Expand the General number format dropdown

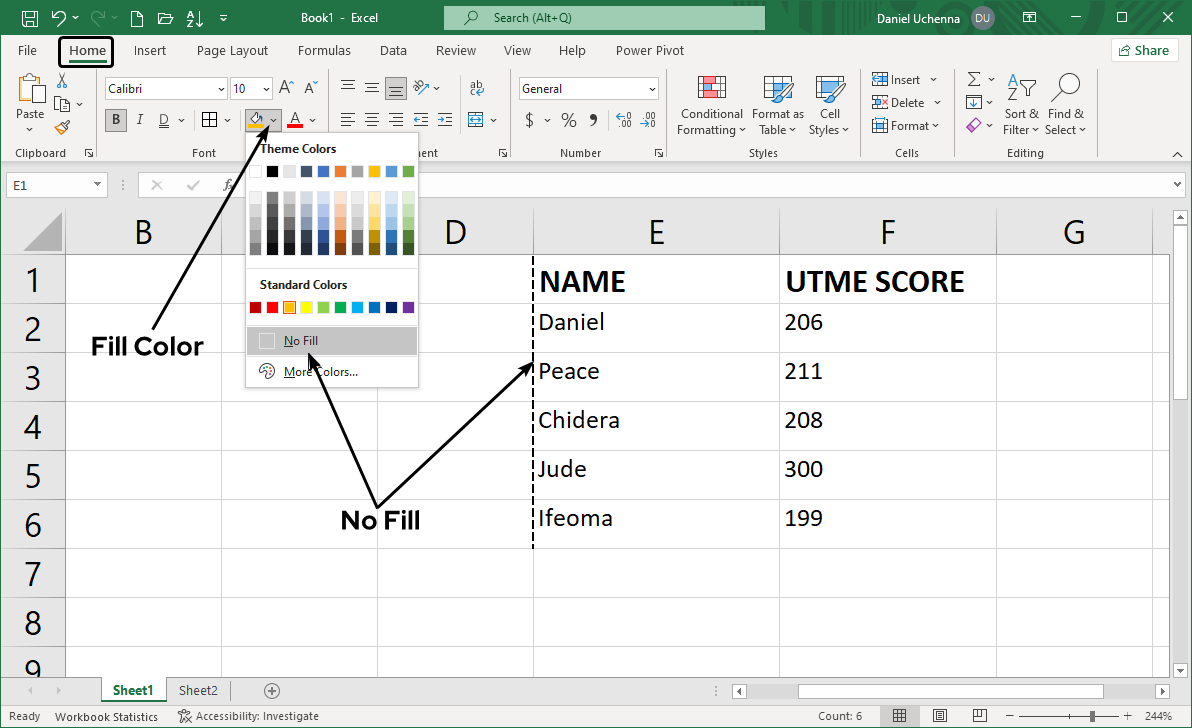click(652, 89)
